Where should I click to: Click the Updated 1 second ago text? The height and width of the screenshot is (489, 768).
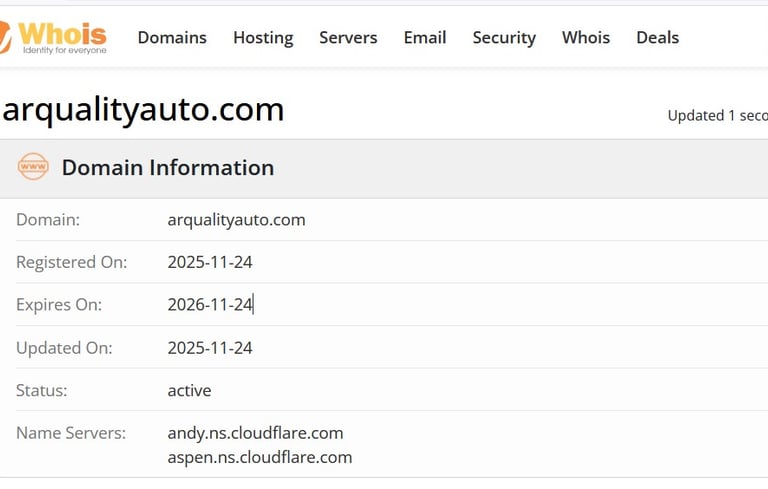716,115
